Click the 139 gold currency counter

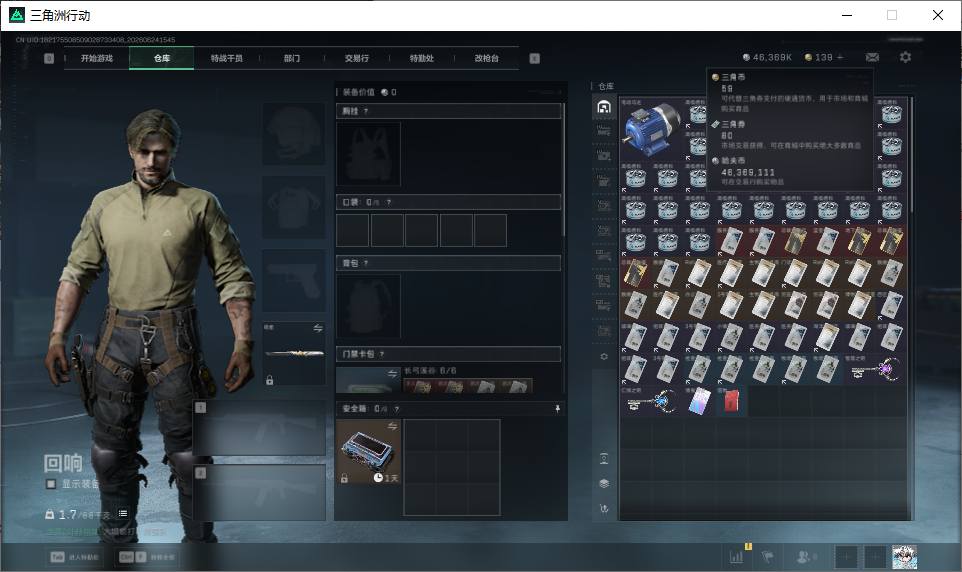[x=818, y=57]
